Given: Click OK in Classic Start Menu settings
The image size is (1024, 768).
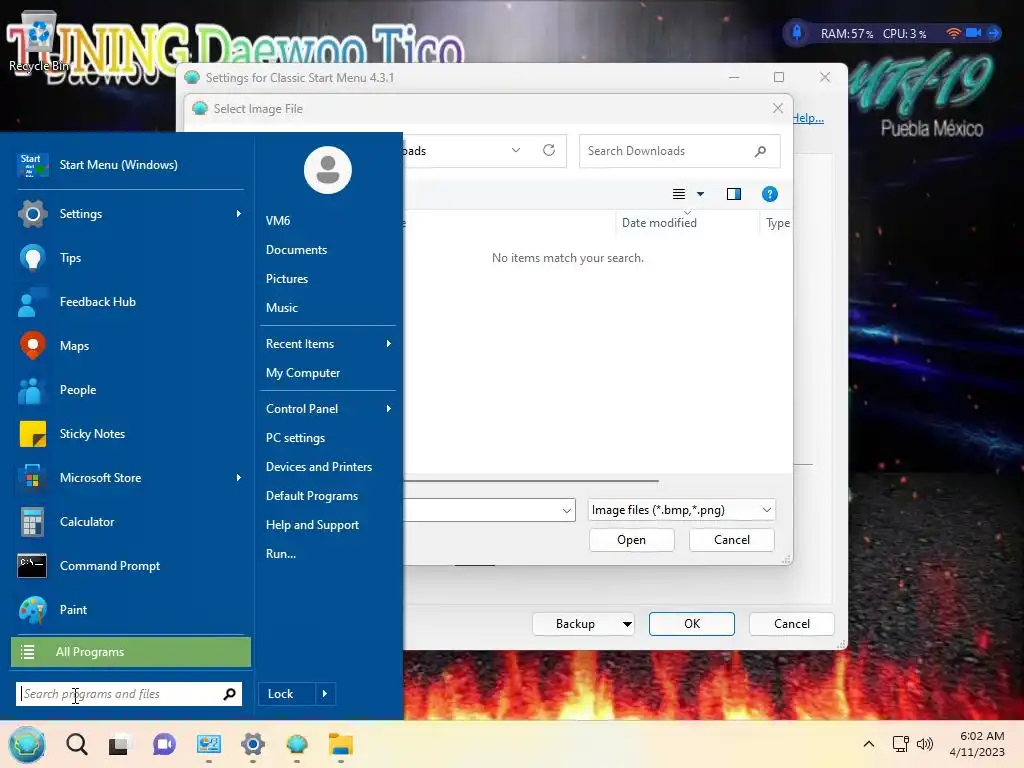Looking at the screenshot, I should point(692,624).
